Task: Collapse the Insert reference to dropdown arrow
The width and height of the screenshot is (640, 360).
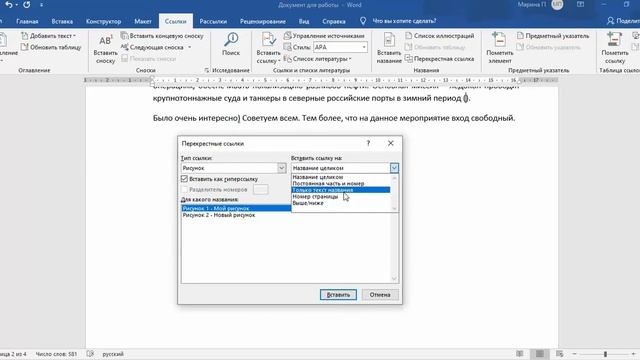Action: point(394,168)
